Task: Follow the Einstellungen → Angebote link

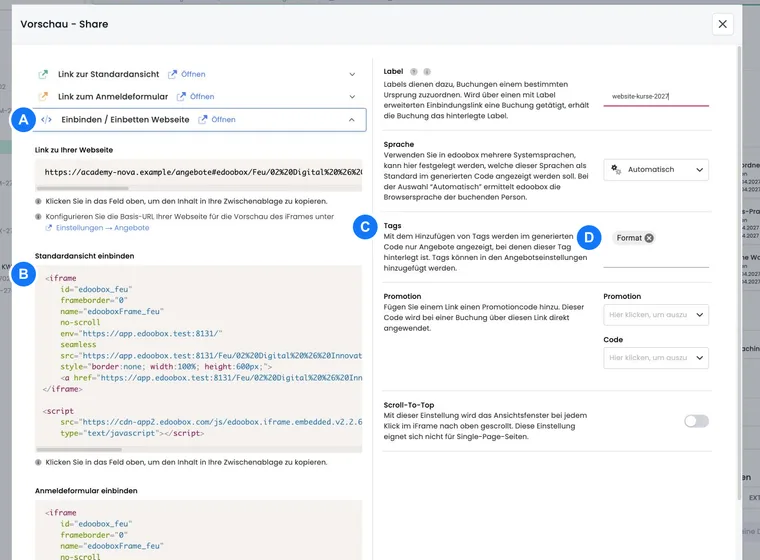Action: click(102, 228)
